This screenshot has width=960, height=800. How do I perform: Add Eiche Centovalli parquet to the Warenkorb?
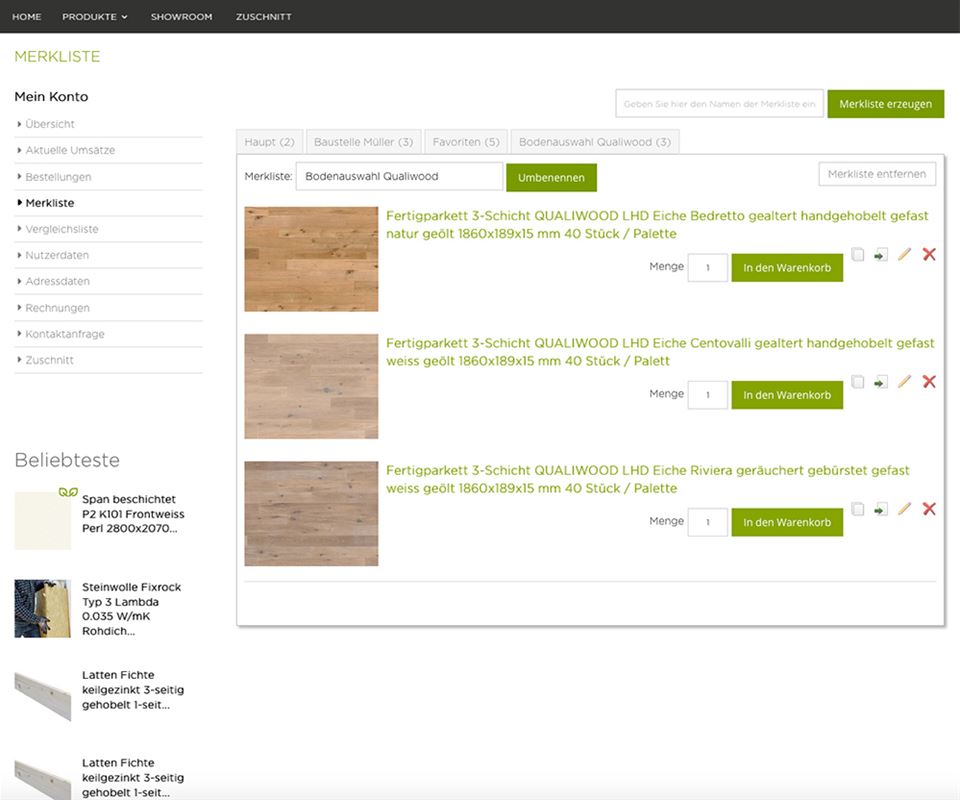point(787,395)
